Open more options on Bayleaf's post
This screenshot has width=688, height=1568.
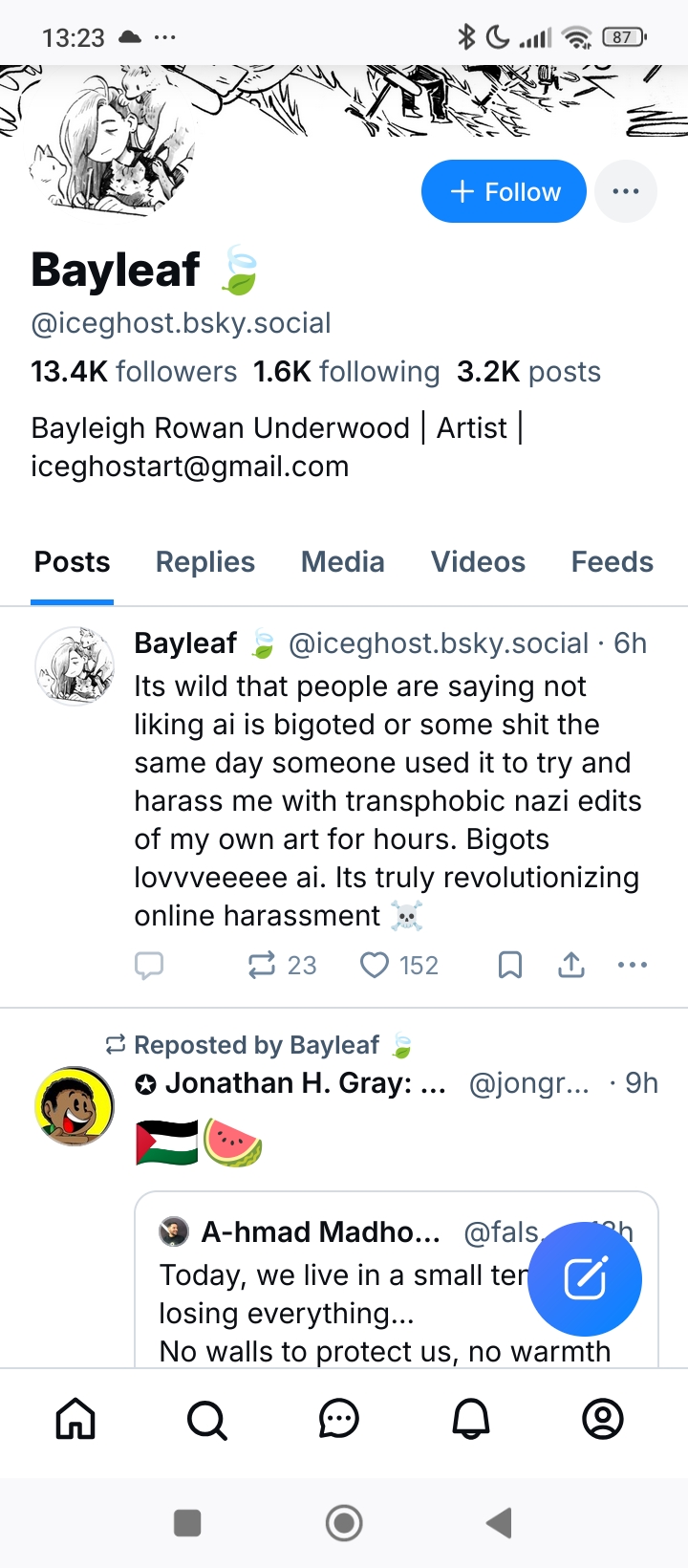coord(633,966)
